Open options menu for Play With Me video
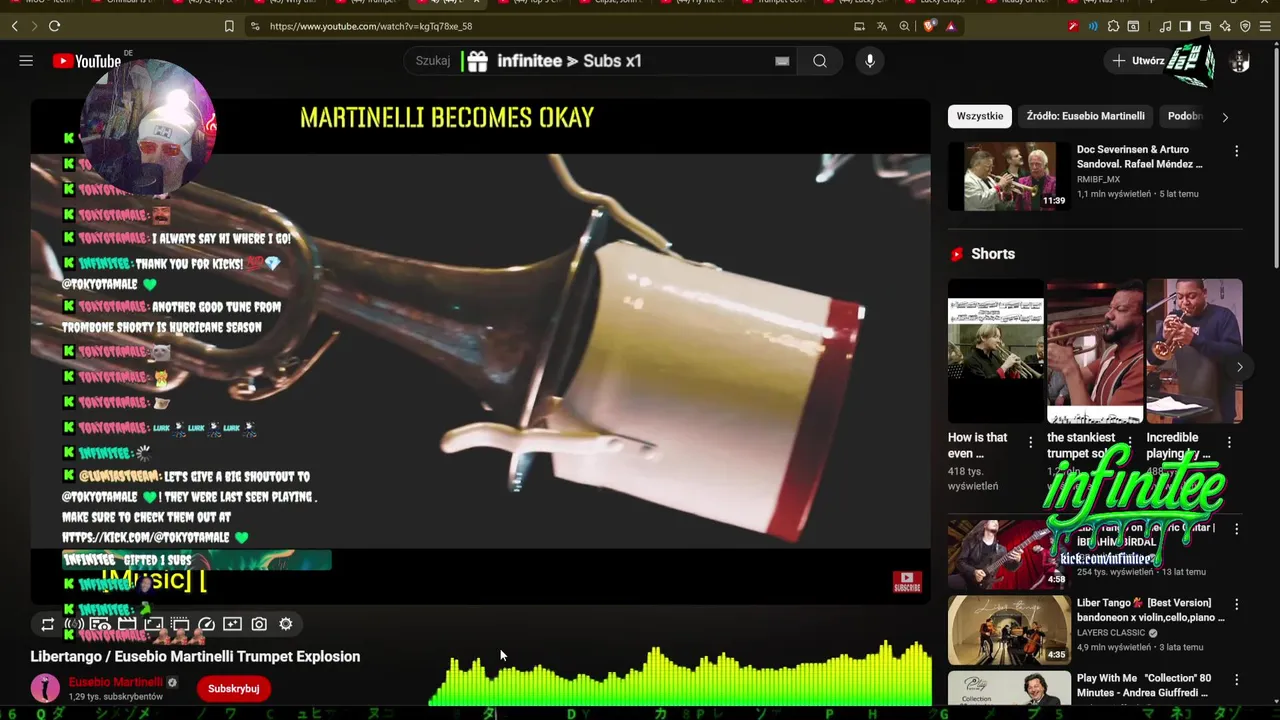 tap(1236, 681)
